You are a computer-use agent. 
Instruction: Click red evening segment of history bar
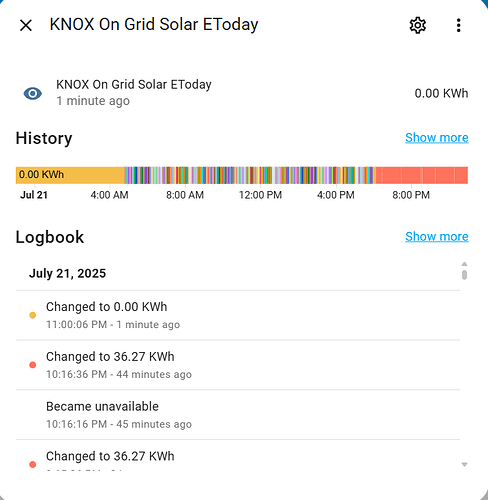(422, 175)
